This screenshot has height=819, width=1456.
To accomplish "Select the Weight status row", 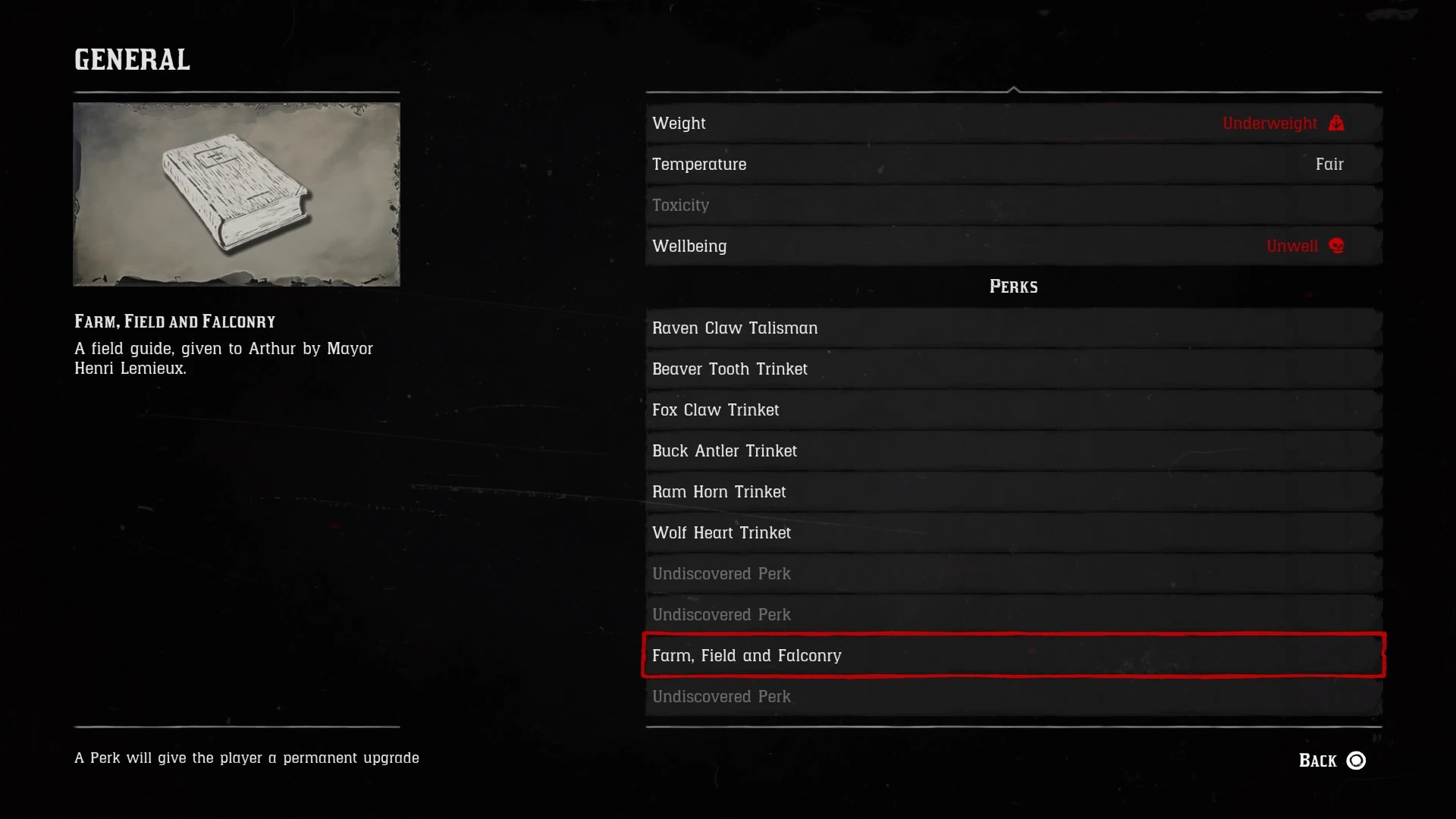I will pyautogui.click(x=1014, y=123).
